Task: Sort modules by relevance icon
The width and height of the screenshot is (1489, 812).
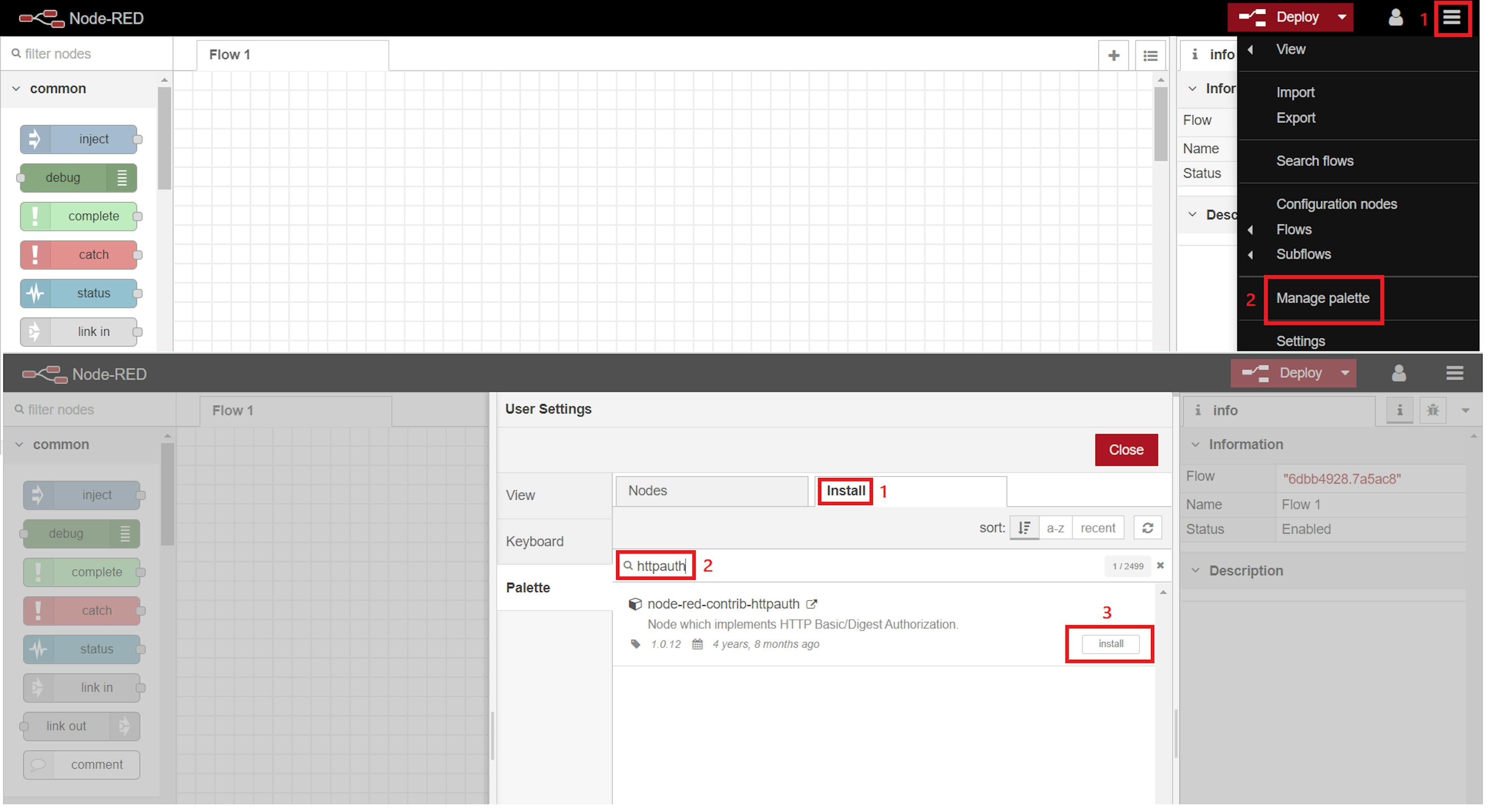Action: coord(1024,528)
